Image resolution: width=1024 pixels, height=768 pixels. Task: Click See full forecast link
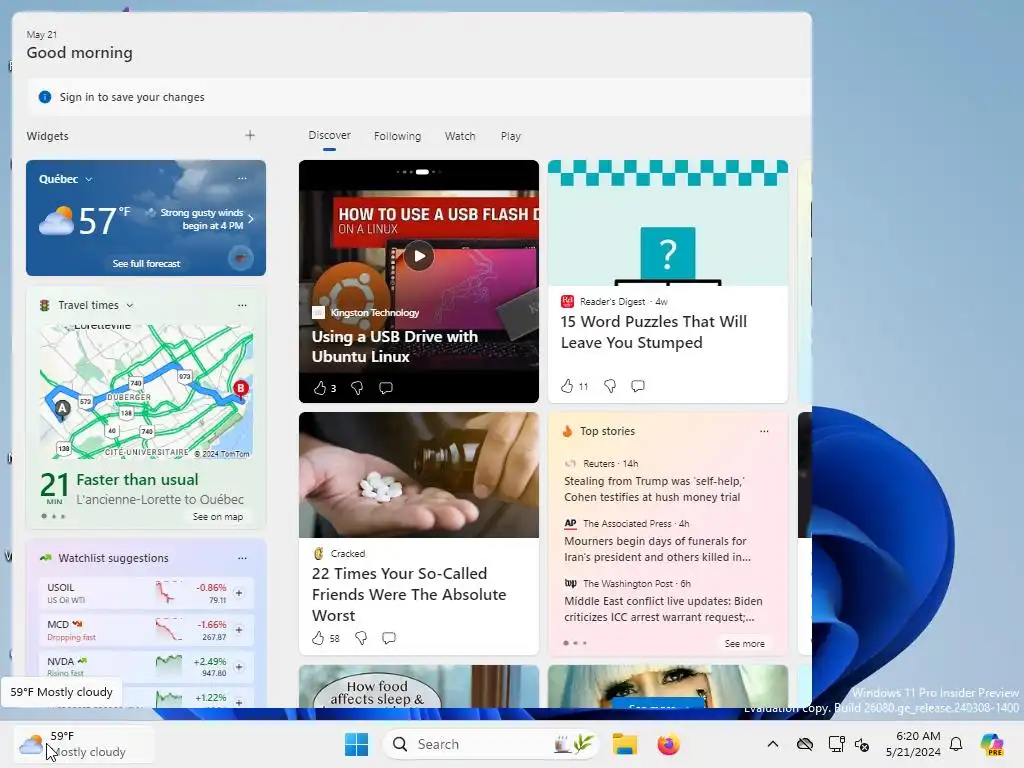[x=146, y=263]
